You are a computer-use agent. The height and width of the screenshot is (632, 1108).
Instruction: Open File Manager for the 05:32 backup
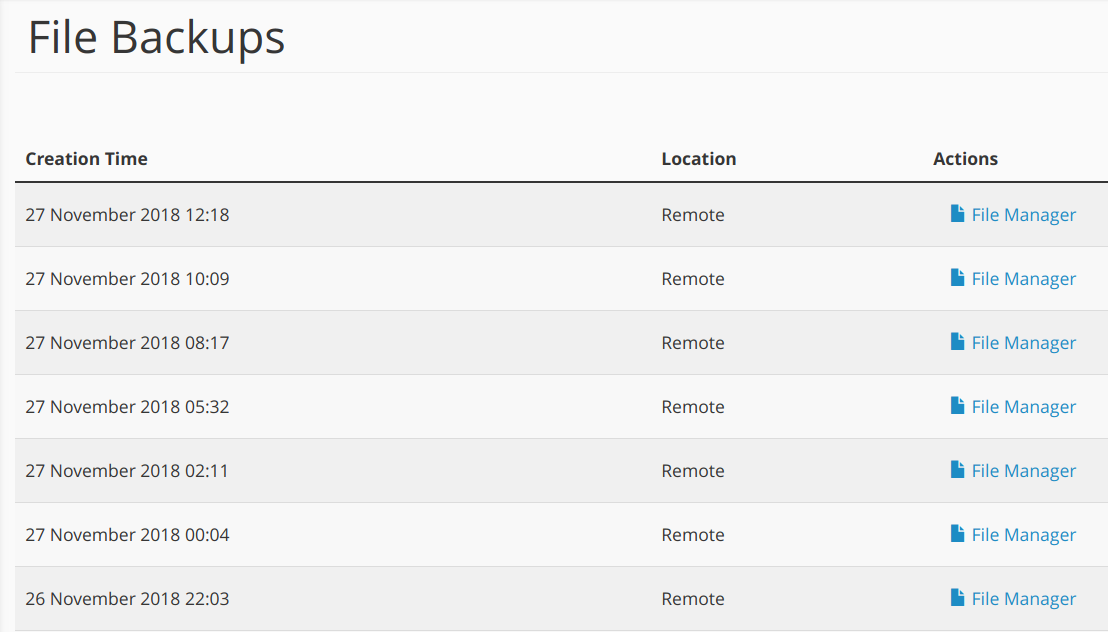coord(1023,407)
